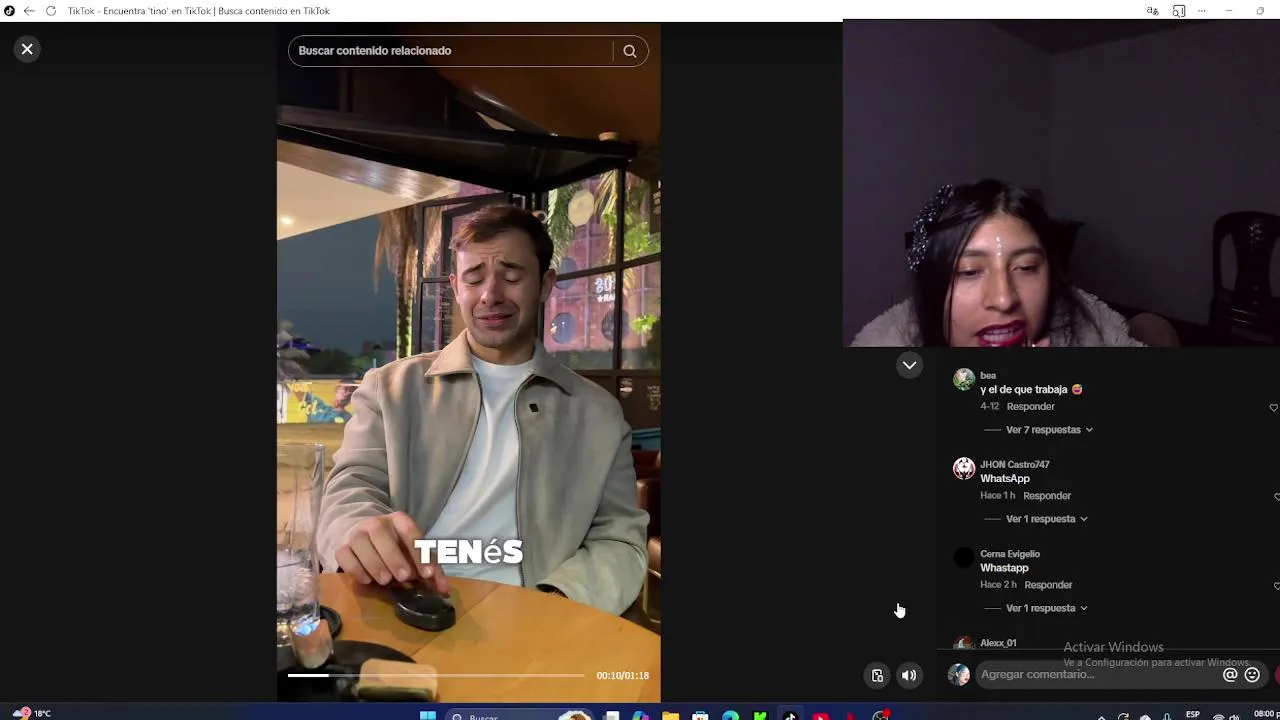Open username 'Cerna Evigelio' link
The image size is (1280, 720).
[x=1010, y=554]
